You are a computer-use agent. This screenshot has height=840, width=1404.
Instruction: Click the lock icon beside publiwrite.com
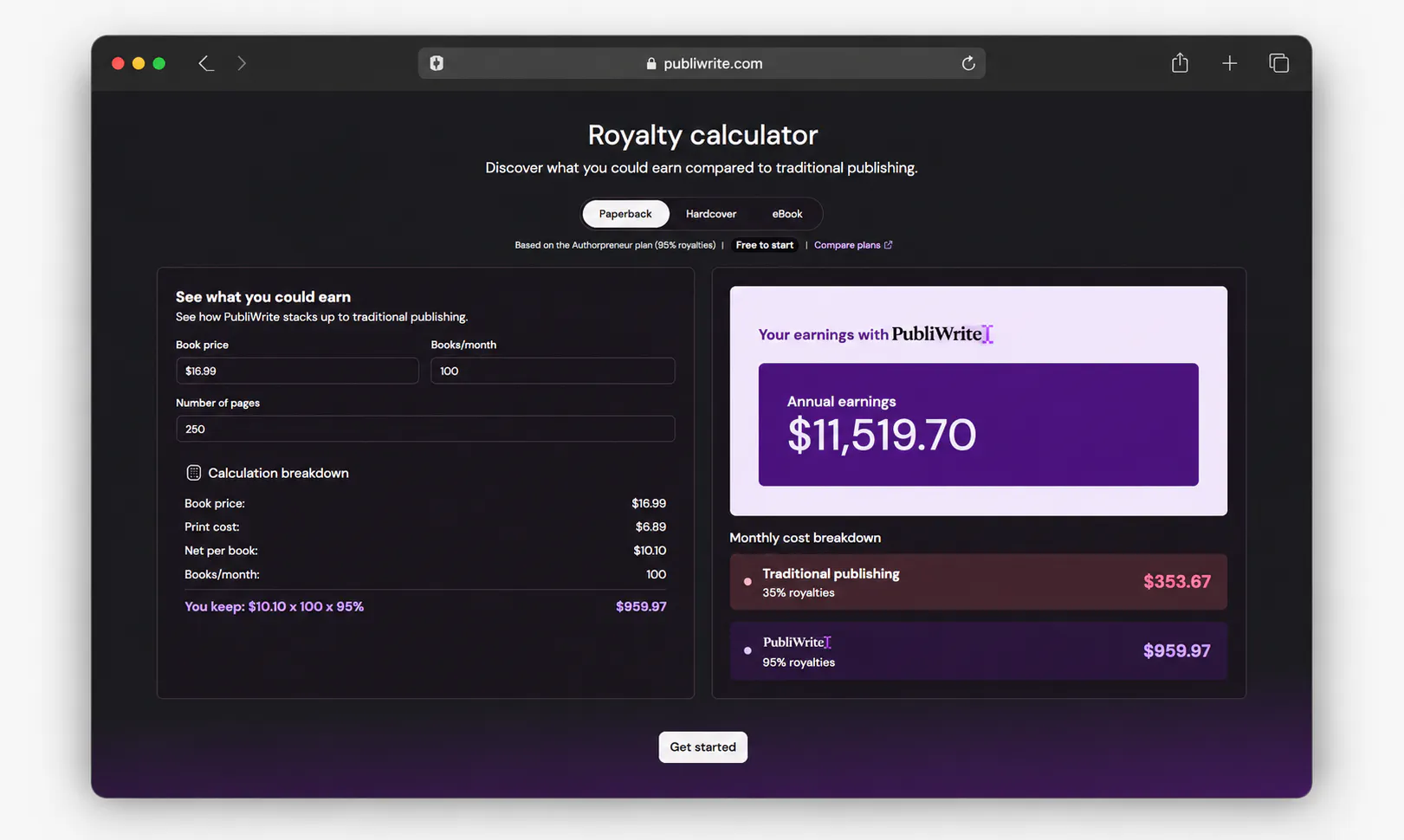[651, 63]
